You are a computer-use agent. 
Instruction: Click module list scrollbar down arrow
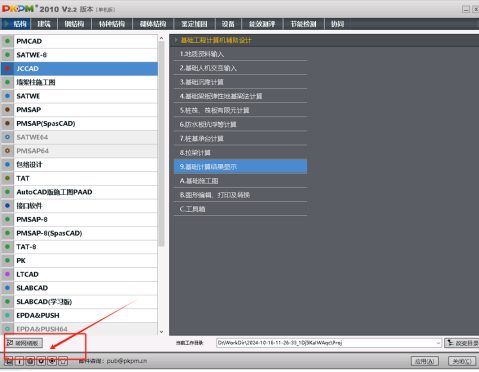tap(161, 332)
